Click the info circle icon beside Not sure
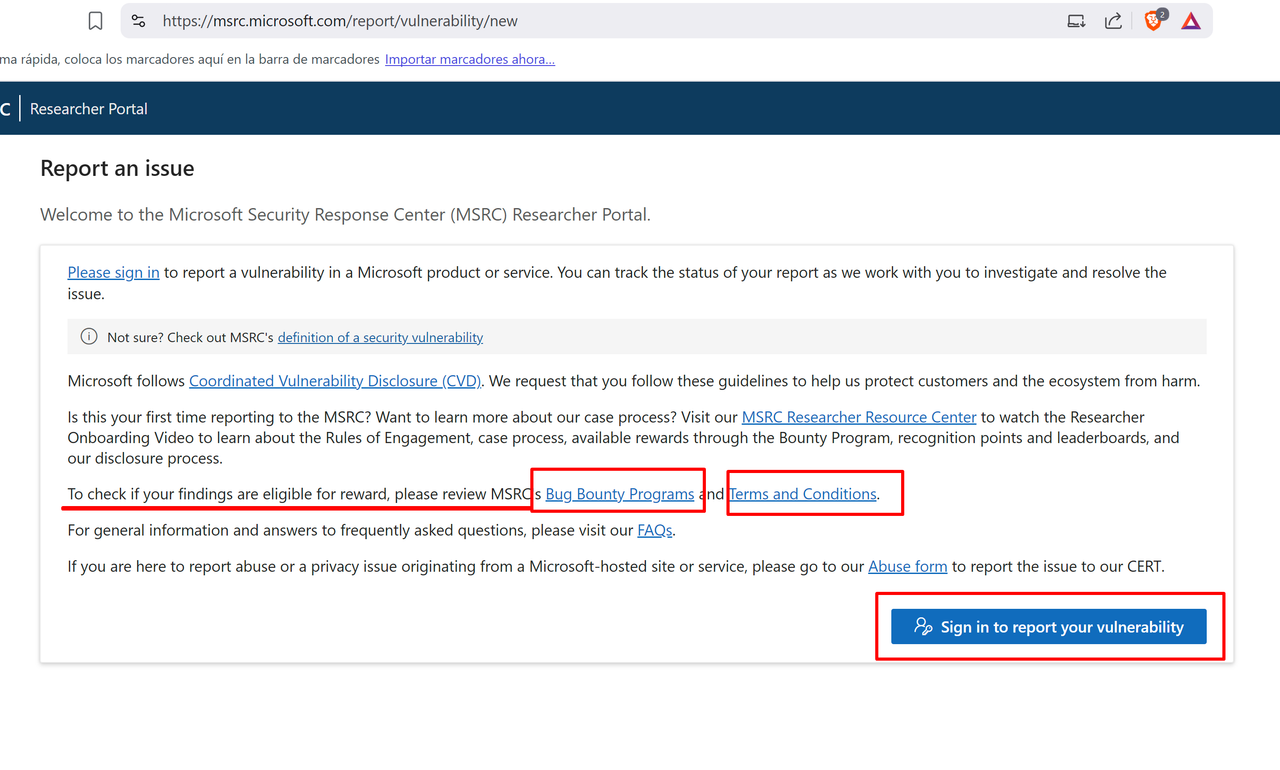The image size is (1280, 770). [89, 337]
